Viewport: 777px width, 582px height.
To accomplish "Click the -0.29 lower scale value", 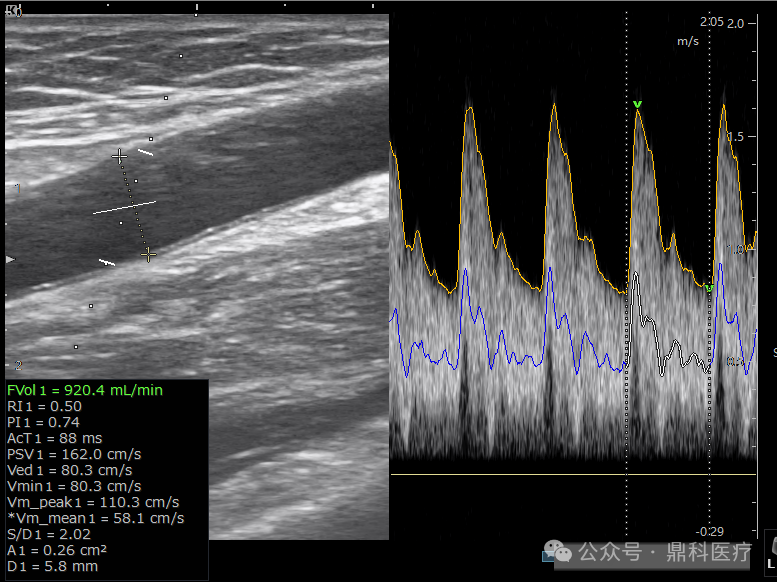I will pos(710,532).
